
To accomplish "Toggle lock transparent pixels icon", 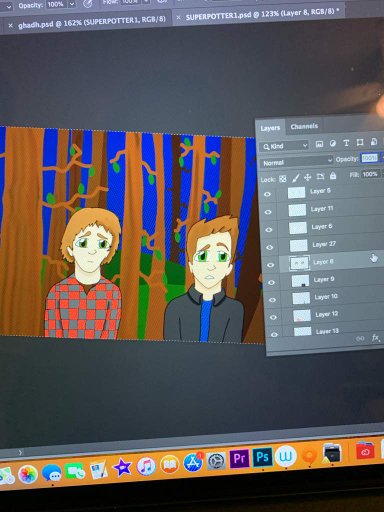I will point(282,179).
